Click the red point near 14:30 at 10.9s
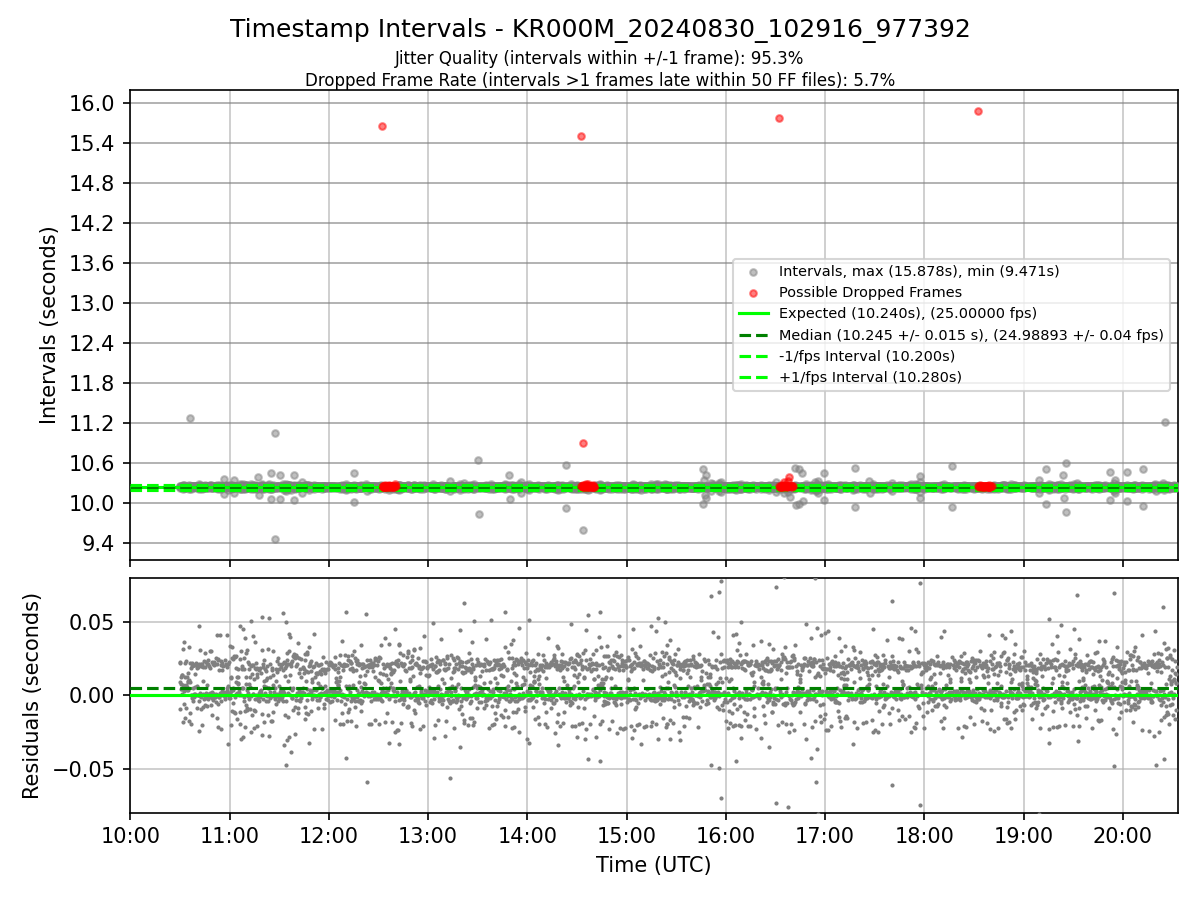The height and width of the screenshot is (900, 1200). (583, 443)
